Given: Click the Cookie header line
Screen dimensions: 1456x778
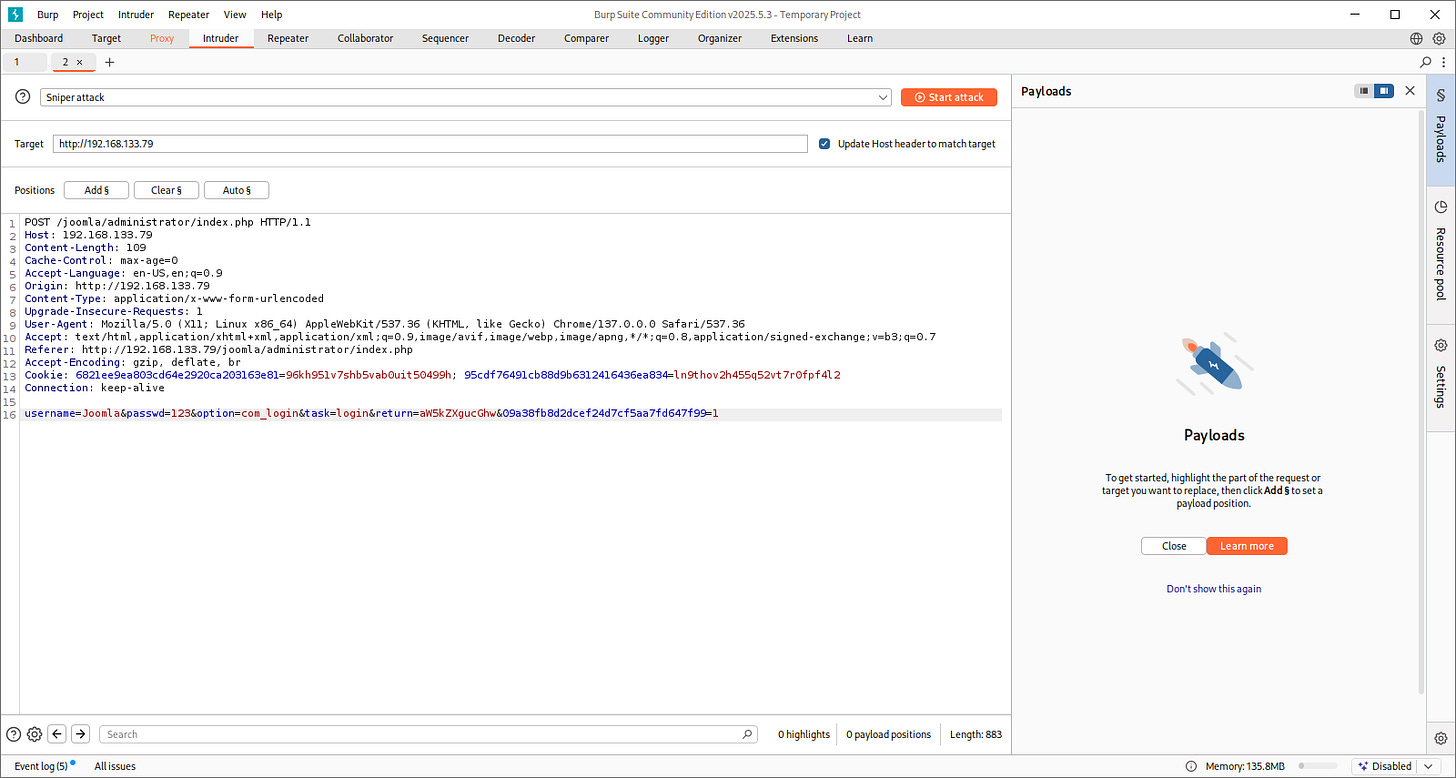Looking at the screenshot, I should coord(433,375).
